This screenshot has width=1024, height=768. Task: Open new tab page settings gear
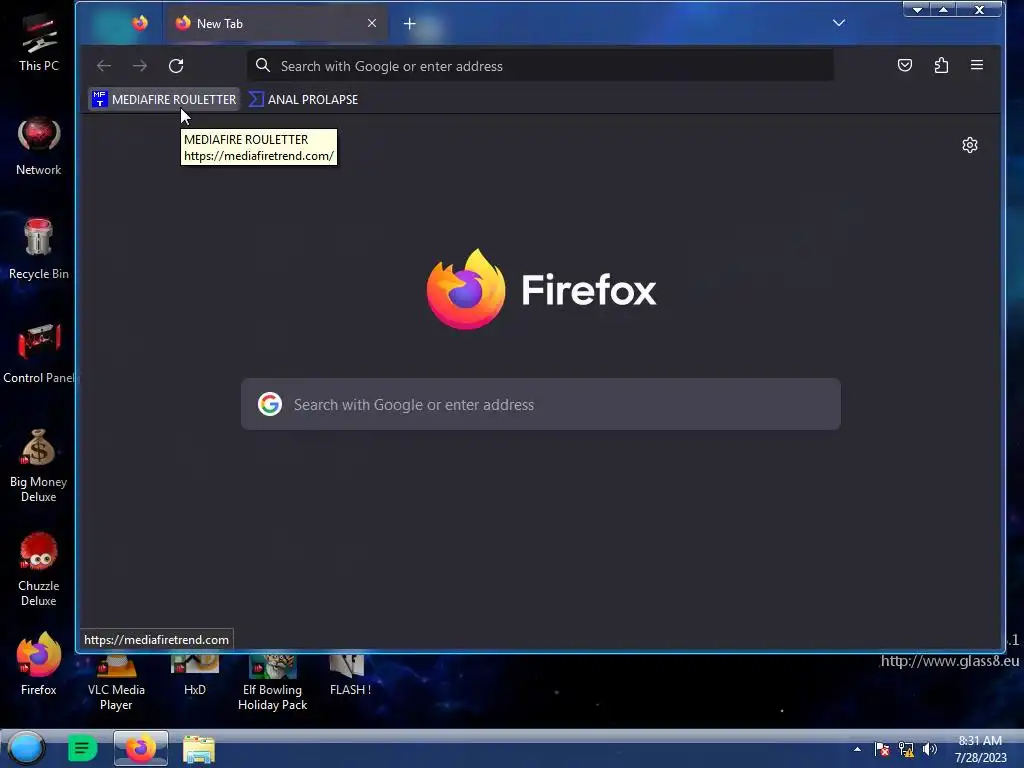[970, 145]
